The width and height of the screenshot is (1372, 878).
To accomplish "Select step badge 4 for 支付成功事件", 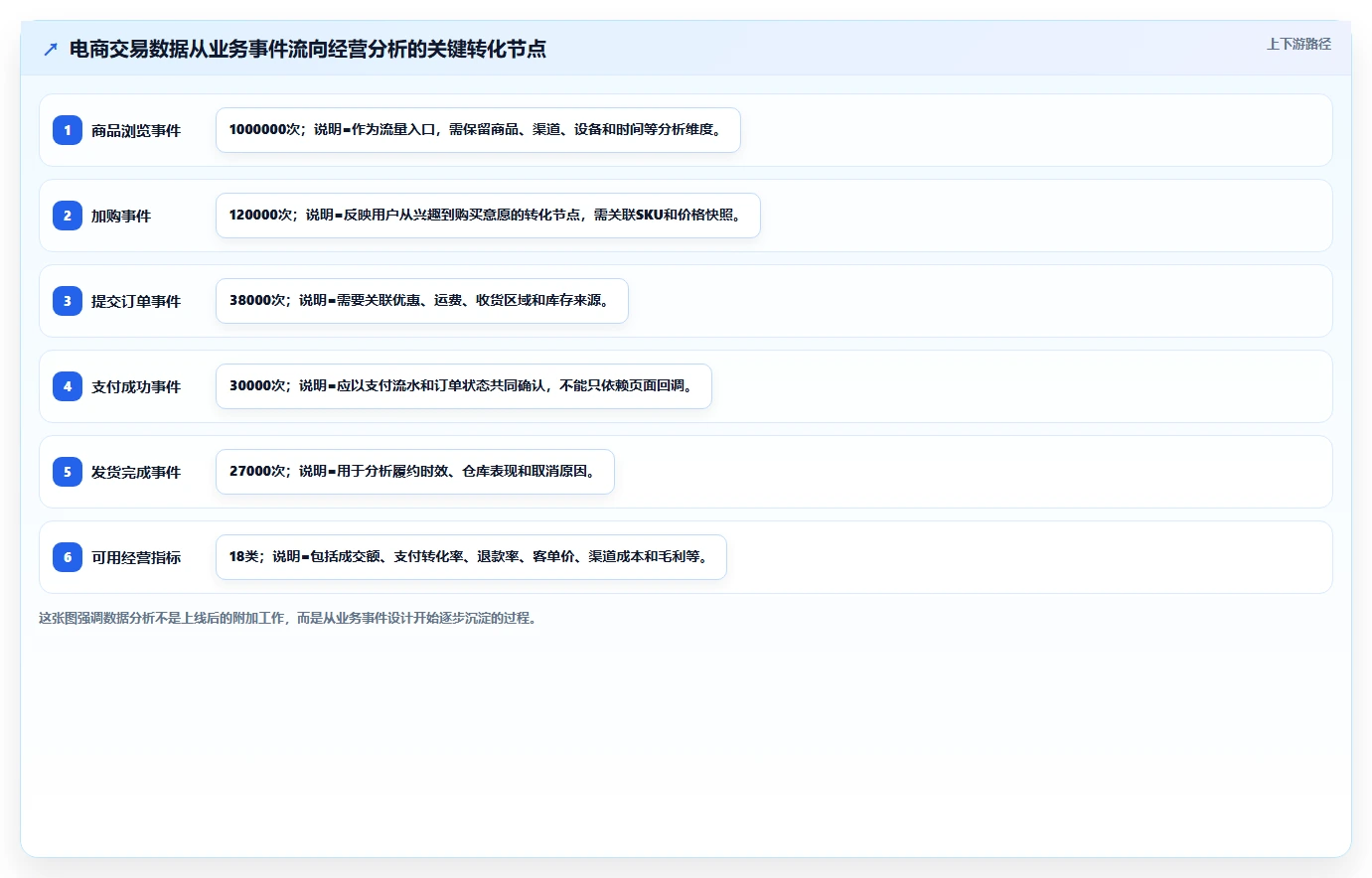I will (x=68, y=386).
